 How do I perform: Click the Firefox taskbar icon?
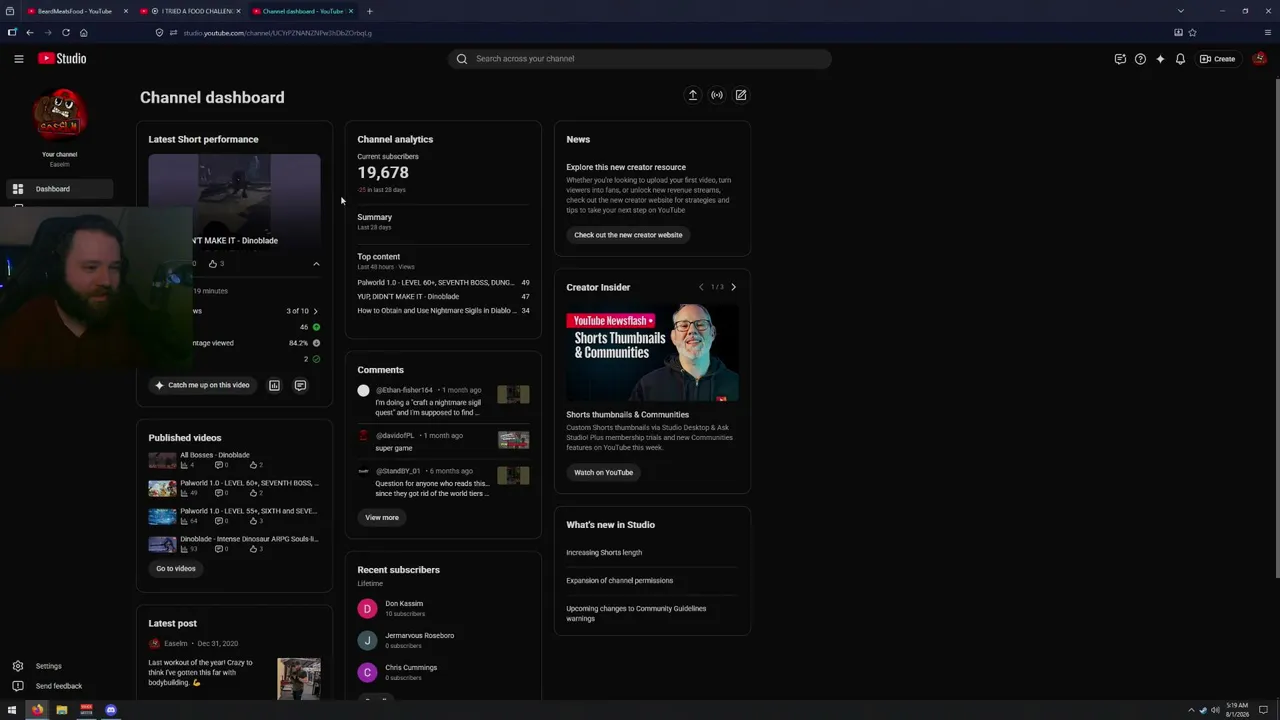(37, 710)
